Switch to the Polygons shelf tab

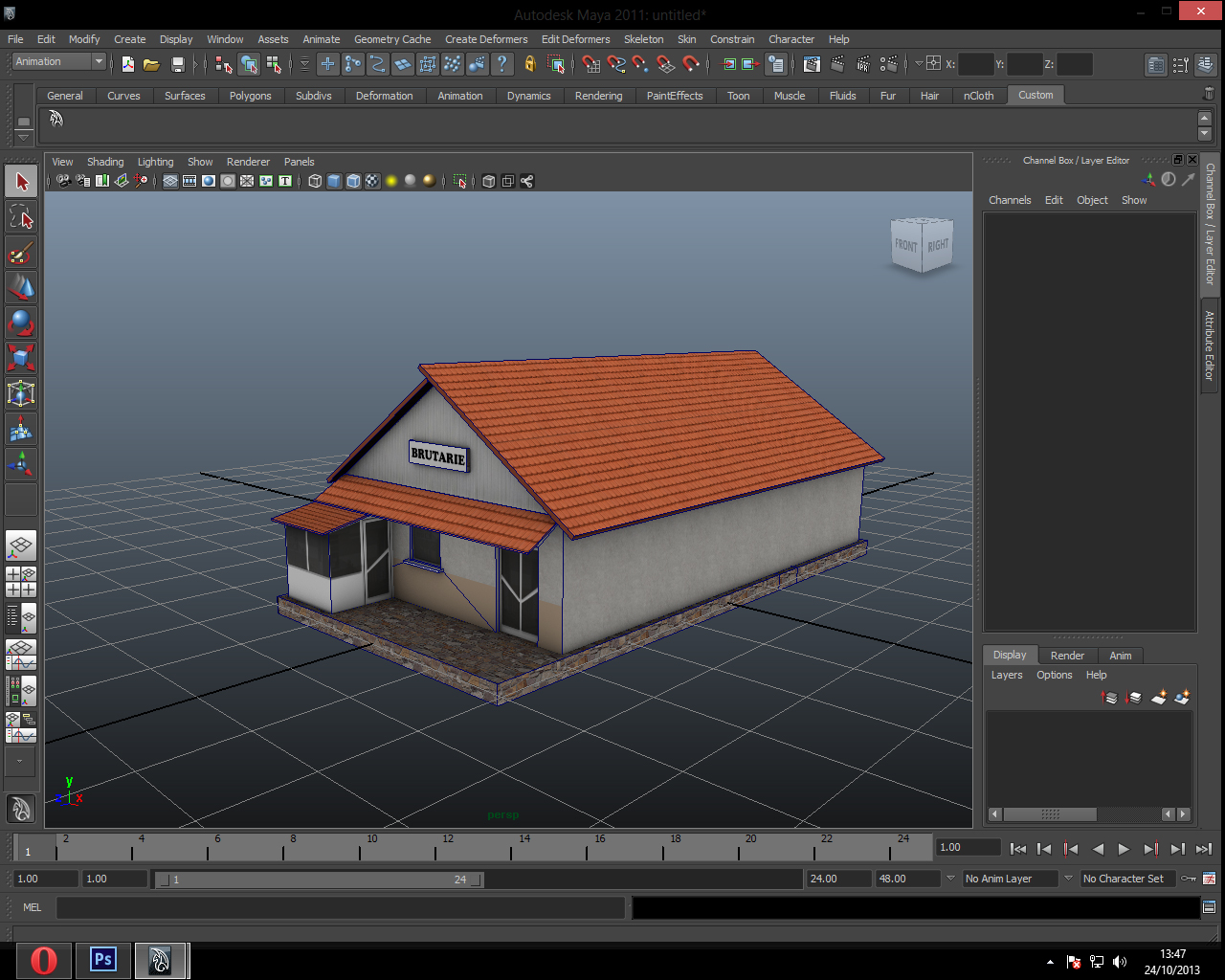250,96
